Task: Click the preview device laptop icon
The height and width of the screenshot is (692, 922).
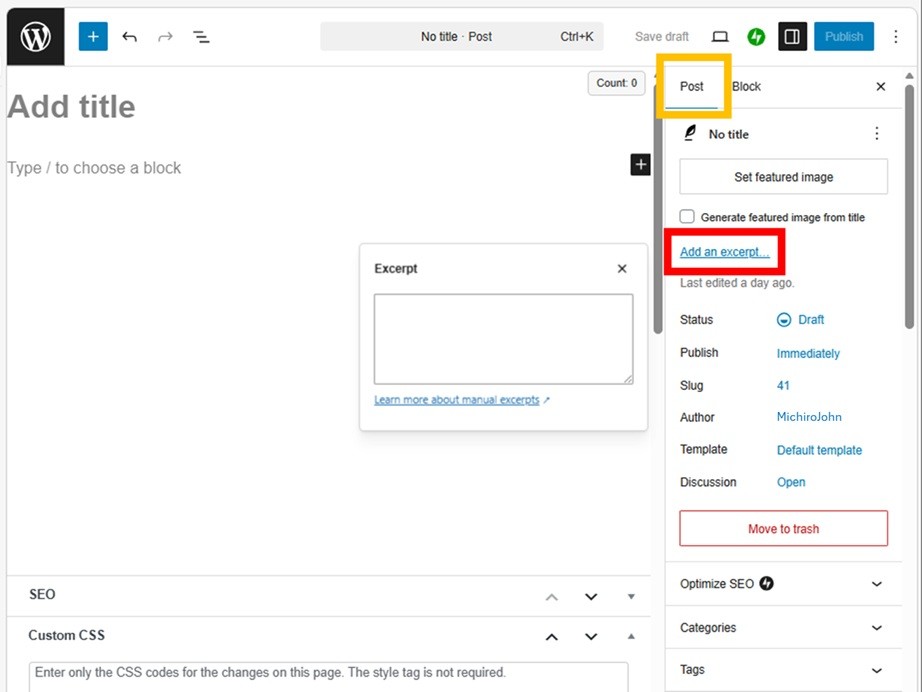Action: click(720, 37)
